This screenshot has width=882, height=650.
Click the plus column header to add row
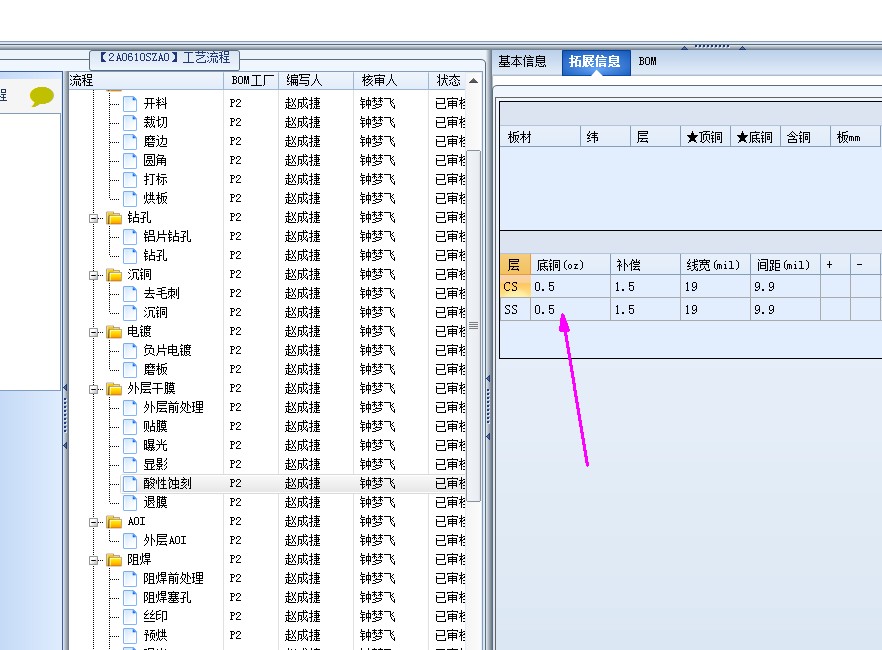(835, 264)
